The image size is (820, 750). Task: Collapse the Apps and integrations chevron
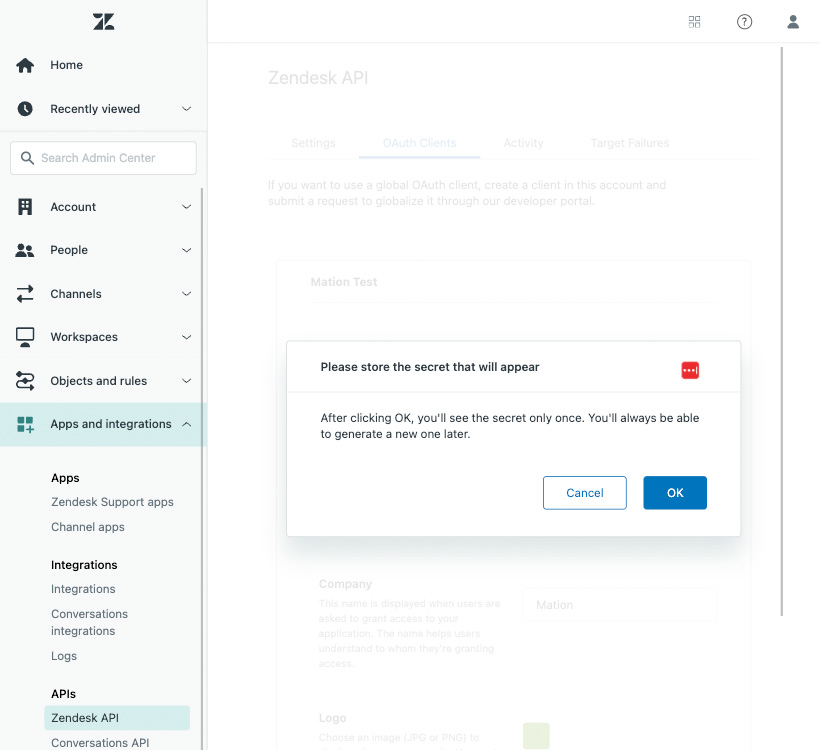(186, 424)
